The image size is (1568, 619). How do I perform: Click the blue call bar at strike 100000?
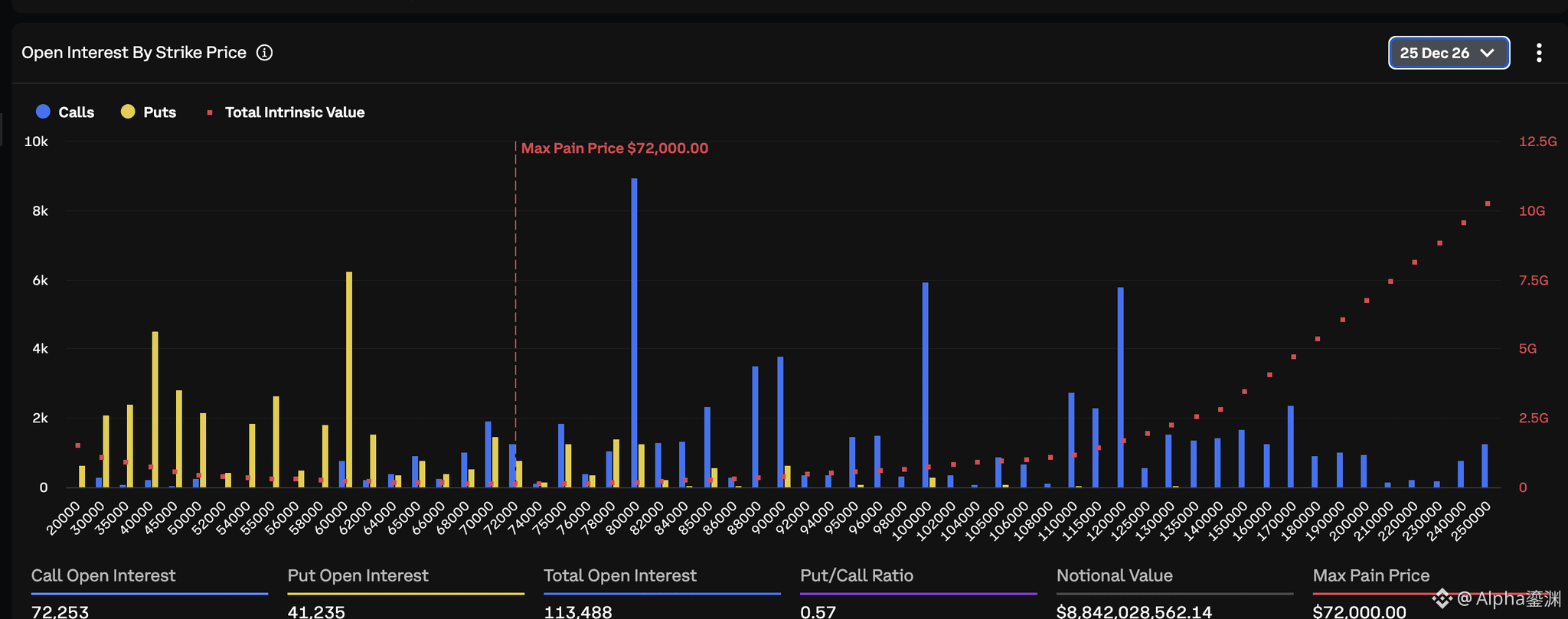point(925,385)
